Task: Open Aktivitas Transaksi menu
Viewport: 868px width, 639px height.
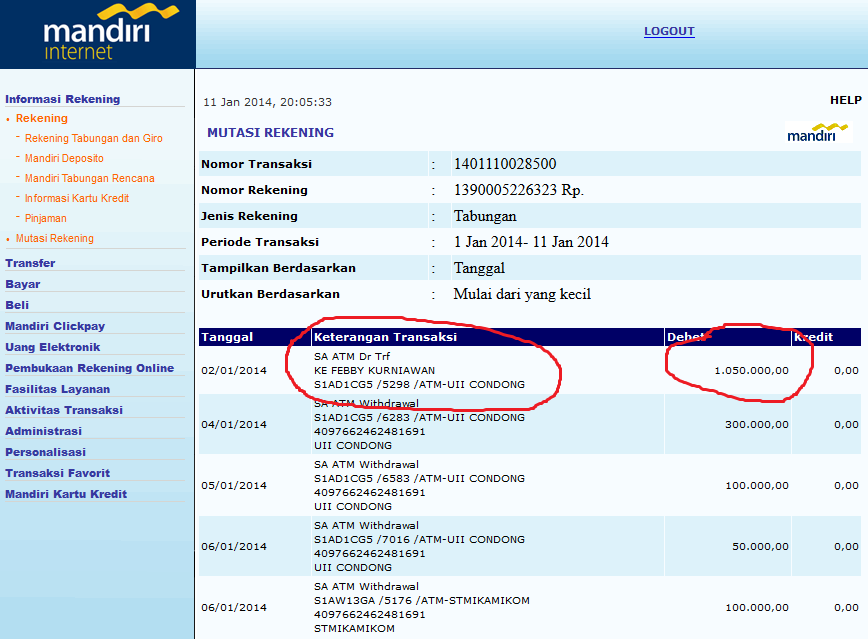Action: (x=64, y=410)
